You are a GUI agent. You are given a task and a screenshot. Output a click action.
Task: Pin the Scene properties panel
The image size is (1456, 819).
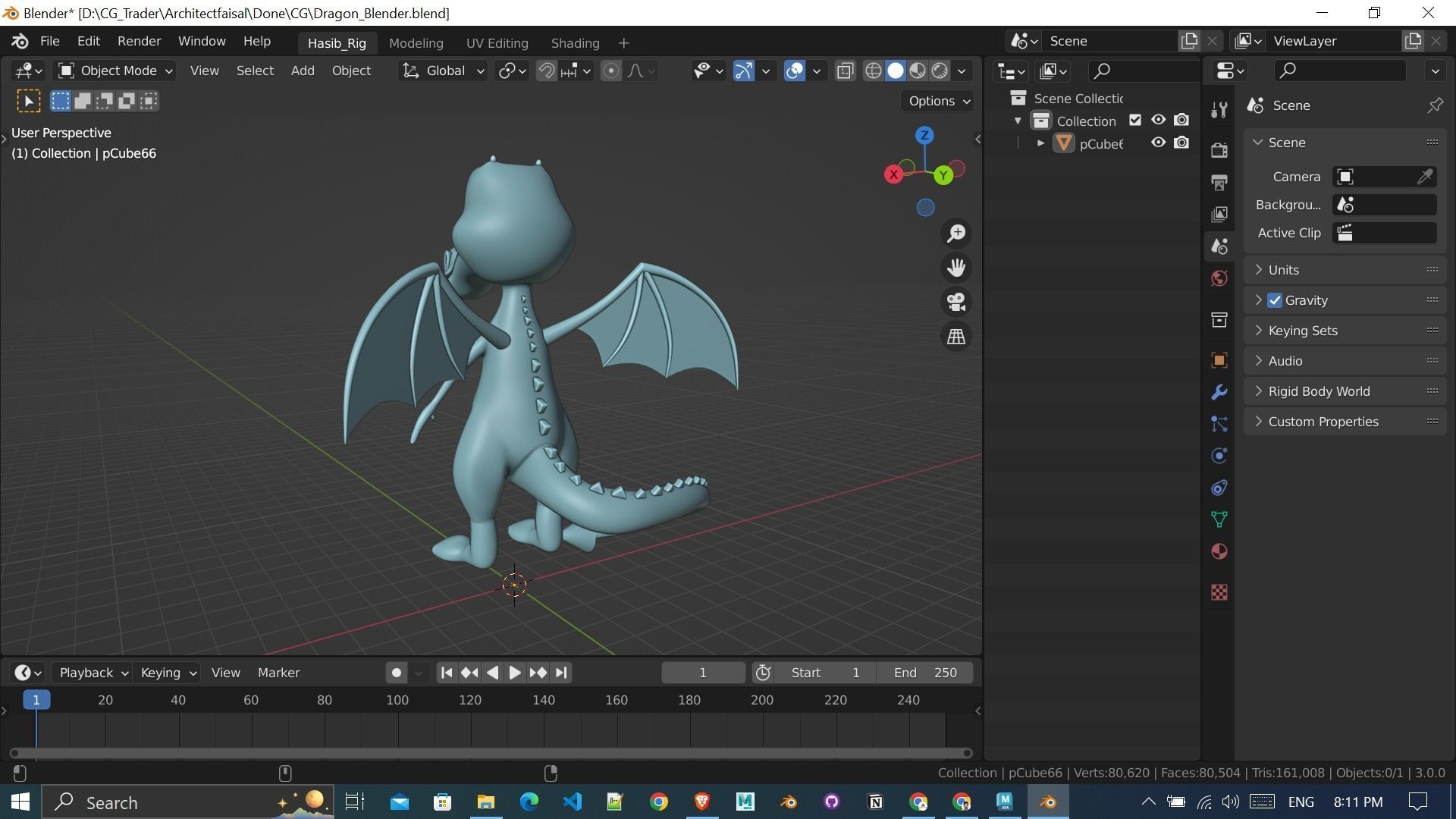click(1435, 105)
